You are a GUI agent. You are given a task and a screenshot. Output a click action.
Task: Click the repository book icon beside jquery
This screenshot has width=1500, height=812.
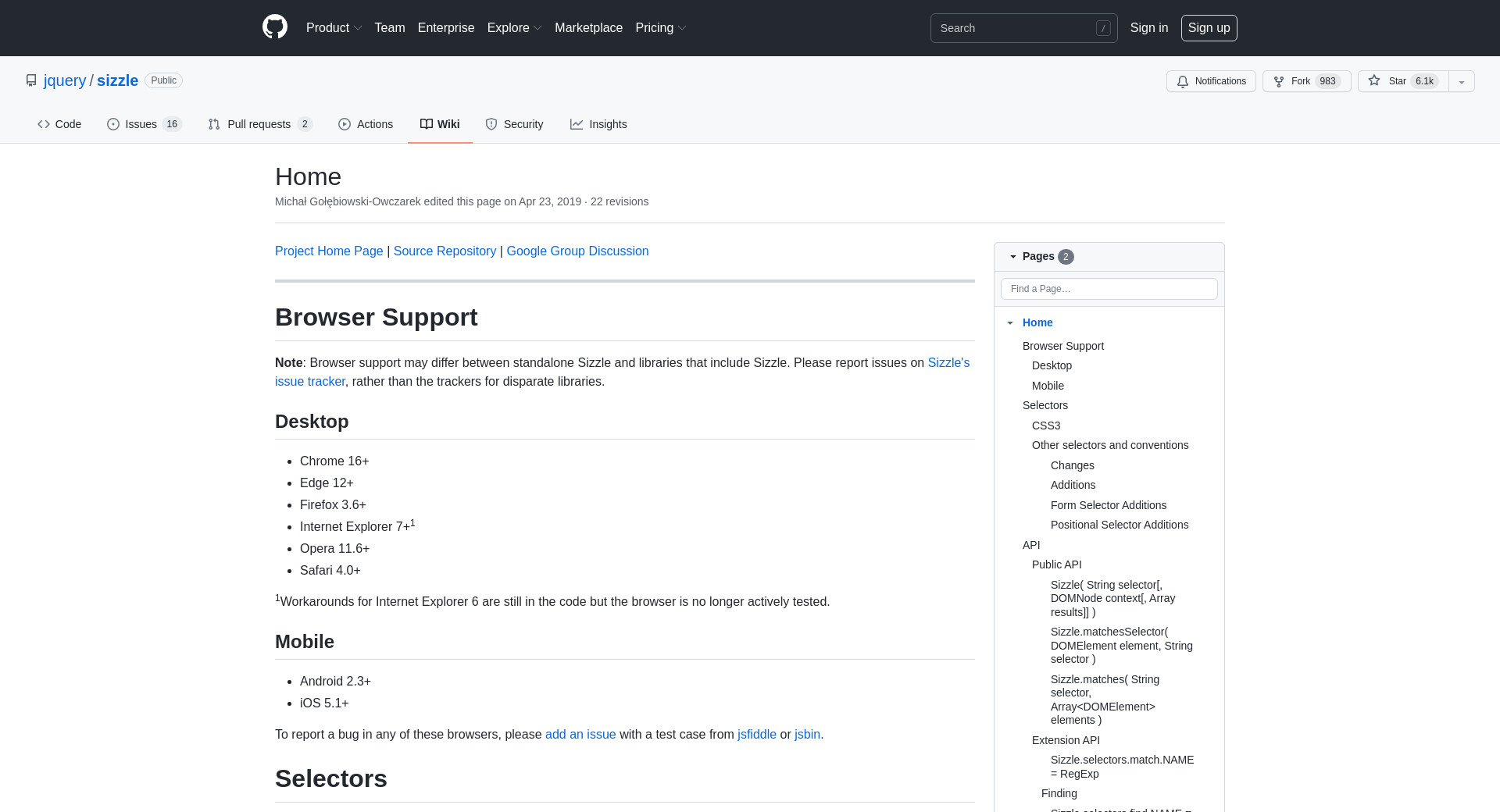pyautogui.click(x=31, y=80)
